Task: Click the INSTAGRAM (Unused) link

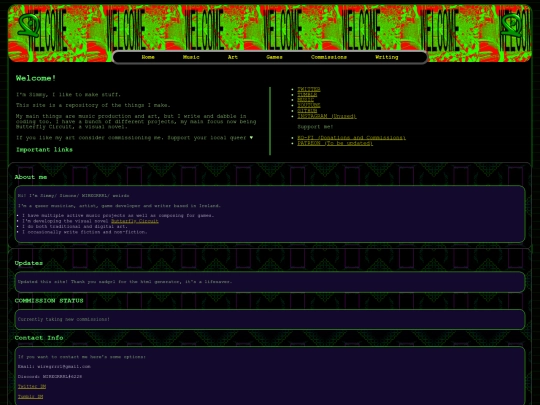Action: pos(327,116)
